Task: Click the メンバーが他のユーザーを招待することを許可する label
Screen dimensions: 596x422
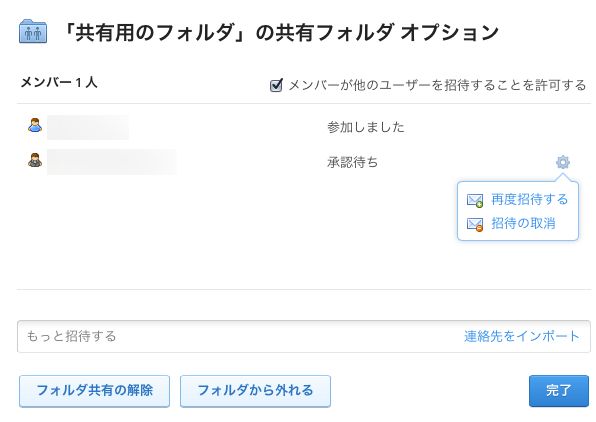Action: 437,85
